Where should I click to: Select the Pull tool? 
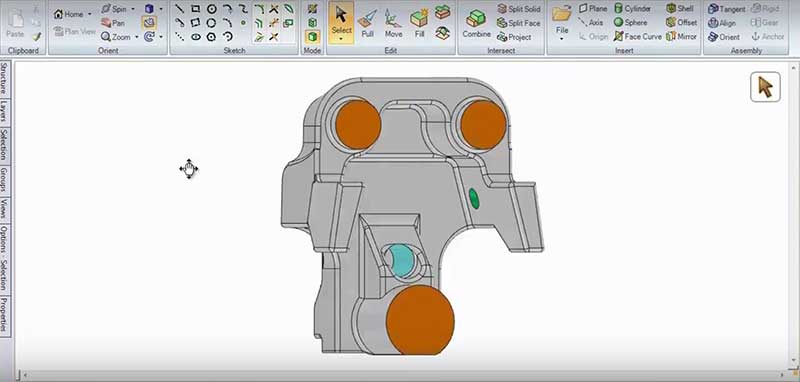click(x=367, y=23)
